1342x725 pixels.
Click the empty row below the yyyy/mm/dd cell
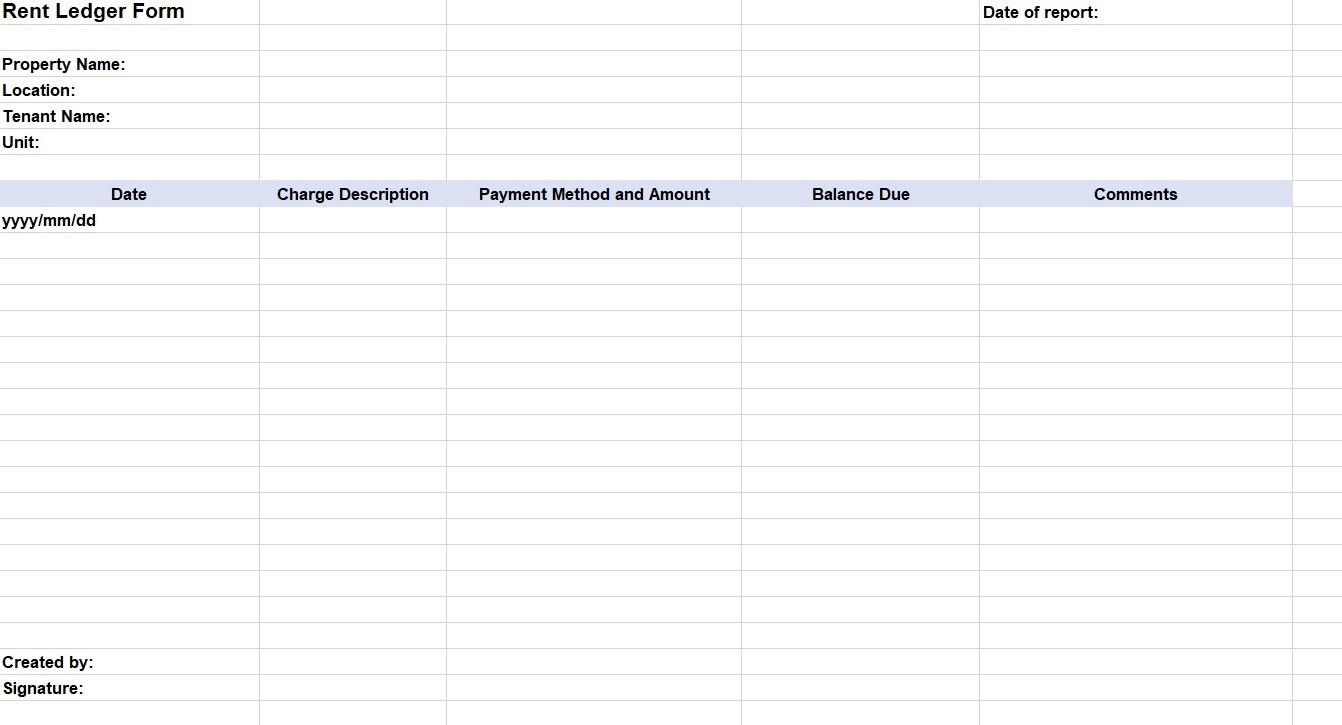pyautogui.click(x=128, y=245)
